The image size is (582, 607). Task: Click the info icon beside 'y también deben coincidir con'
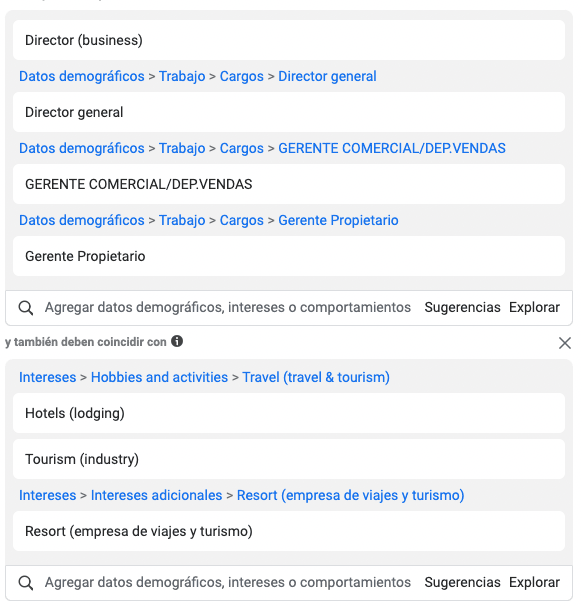177,341
